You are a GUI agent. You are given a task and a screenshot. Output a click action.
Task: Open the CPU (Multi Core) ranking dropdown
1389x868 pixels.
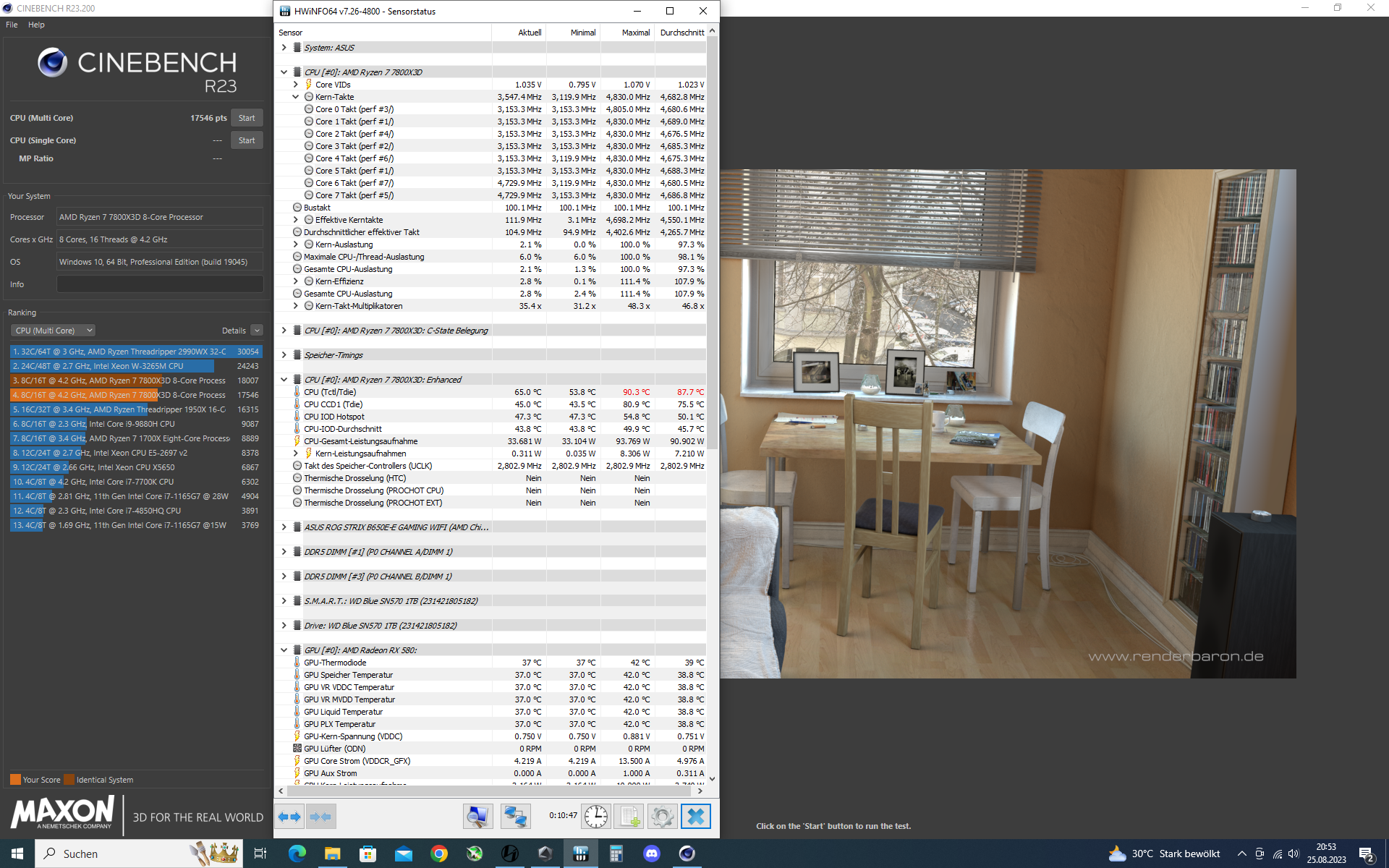click(54, 331)
